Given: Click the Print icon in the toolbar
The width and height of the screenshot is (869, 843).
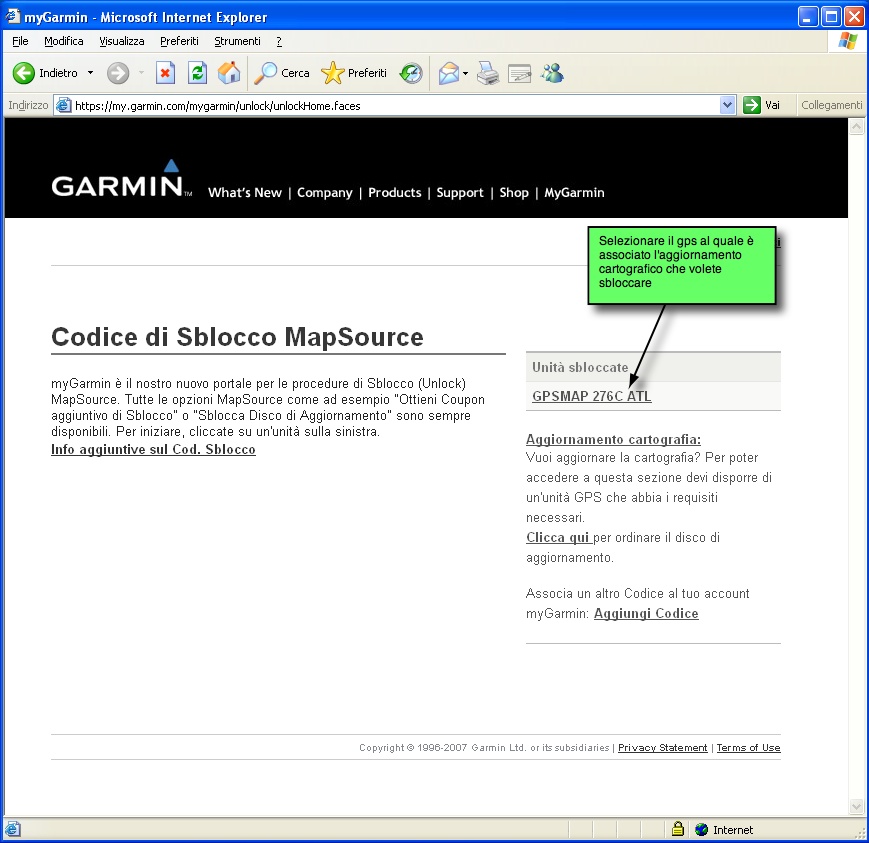Looking at the screenshot, I should tap(487, 73).
